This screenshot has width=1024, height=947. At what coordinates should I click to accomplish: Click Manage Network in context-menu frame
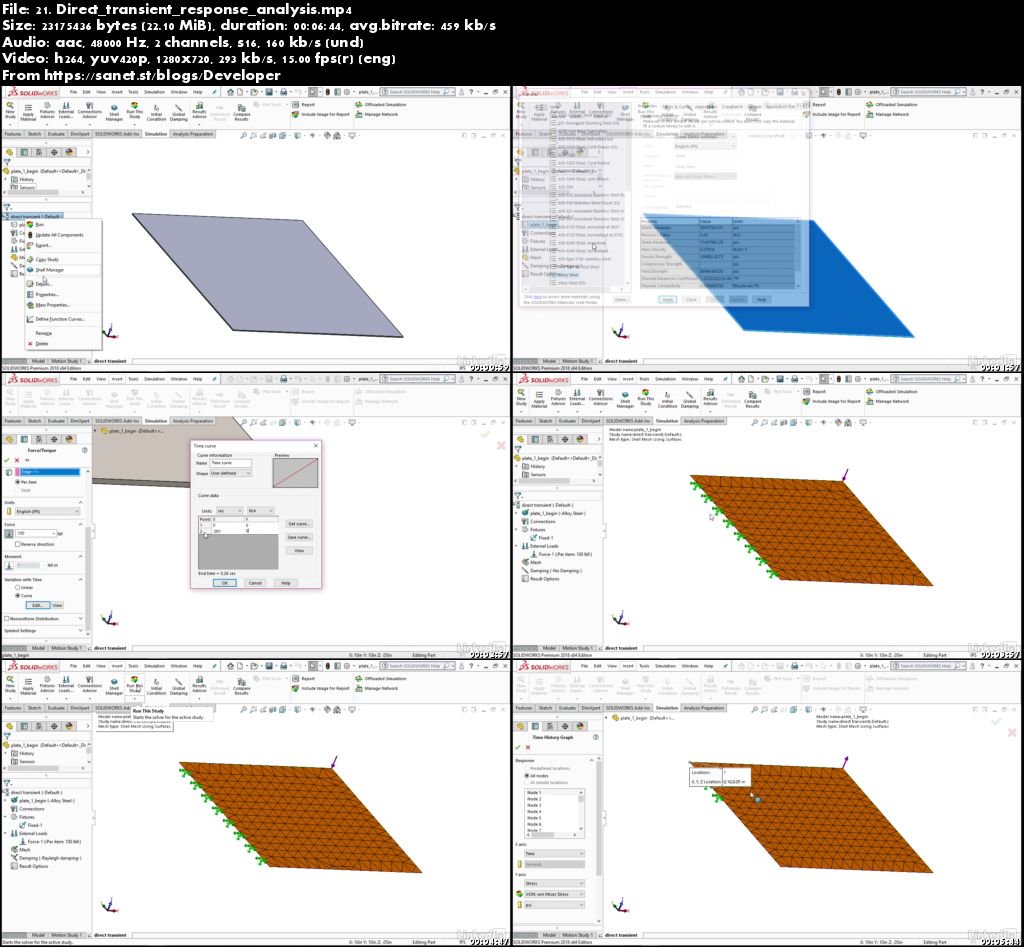[x=377, y=114]
